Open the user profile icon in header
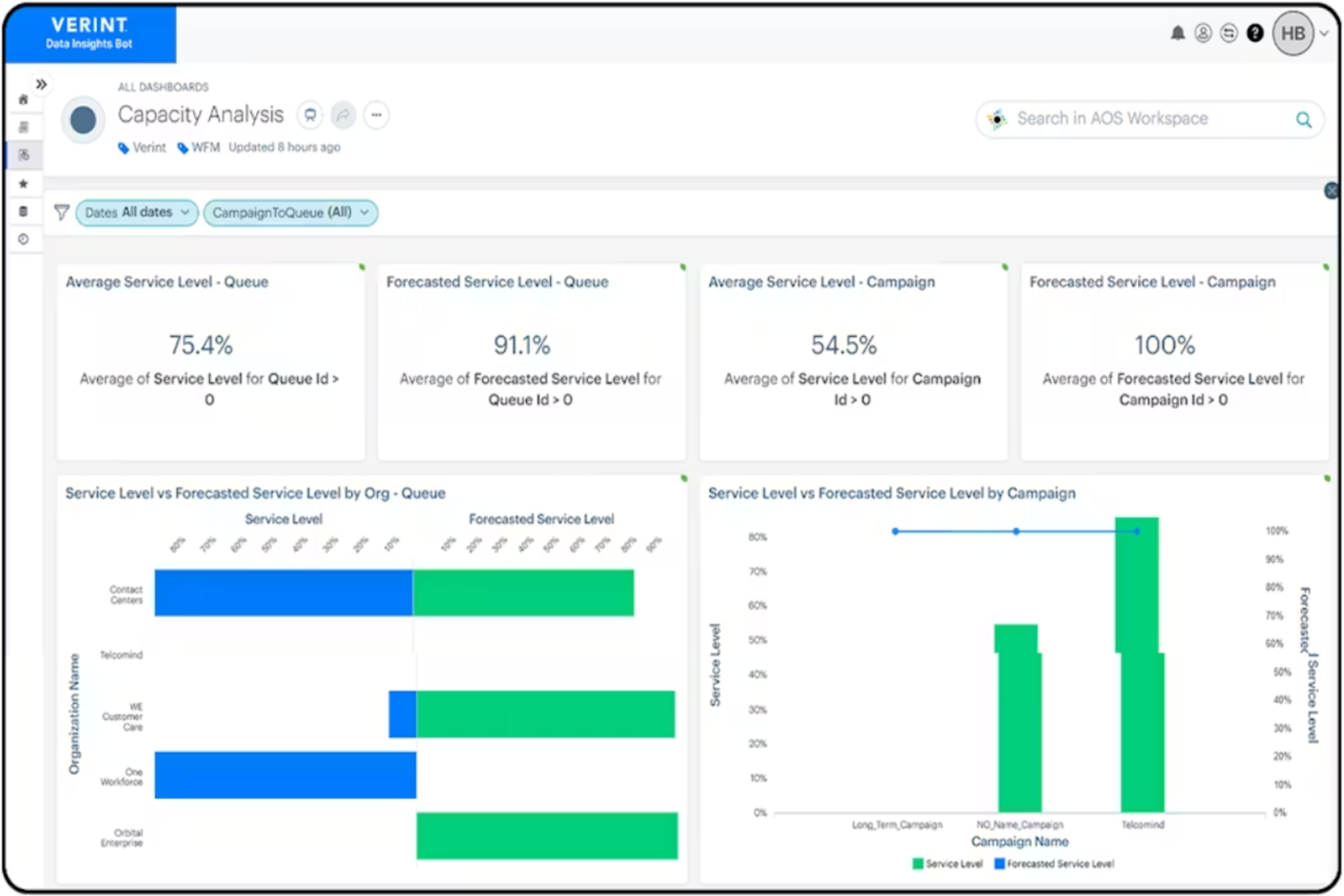The width and height of the screenshot is (1344, 896). click(1203, 33)
